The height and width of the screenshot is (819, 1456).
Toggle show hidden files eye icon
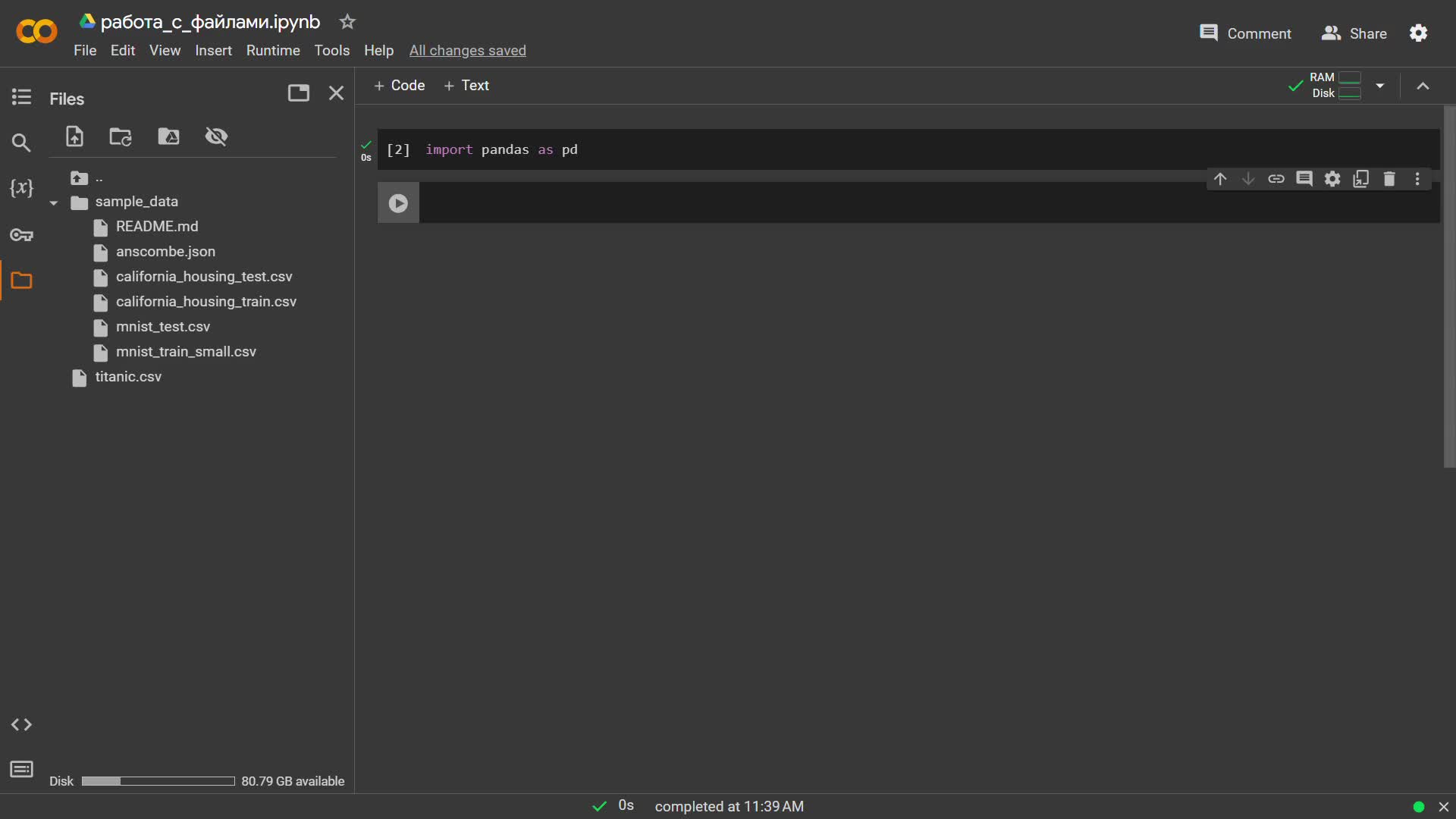tap(216, 136)
